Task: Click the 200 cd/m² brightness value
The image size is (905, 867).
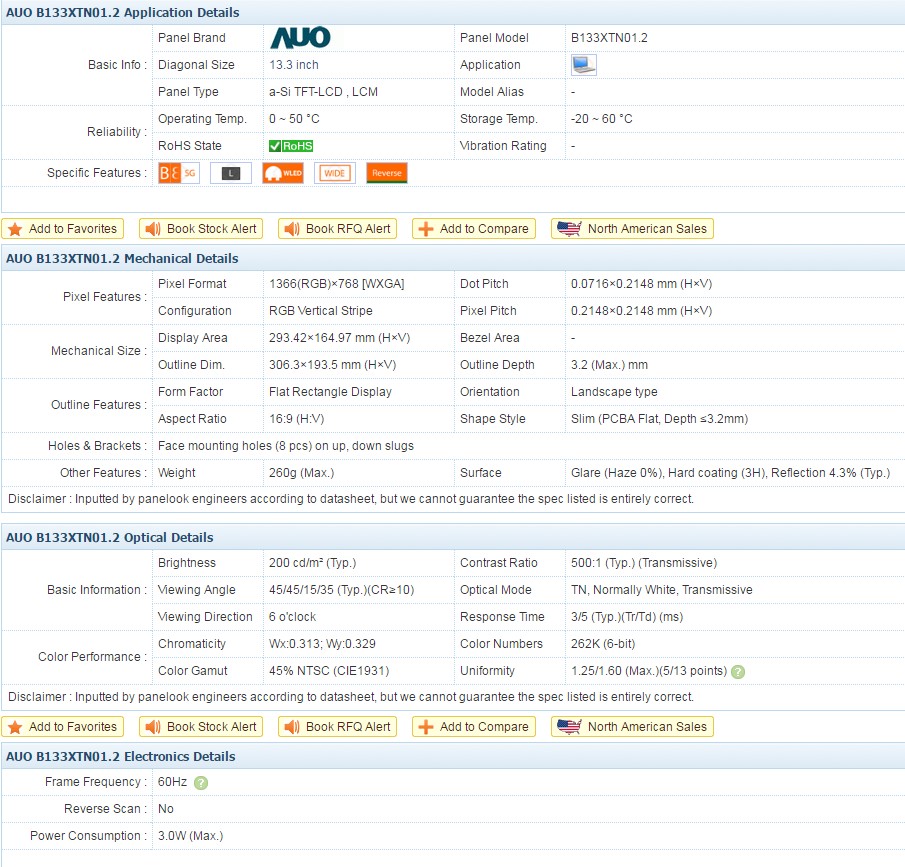Action: pos(312,563)
